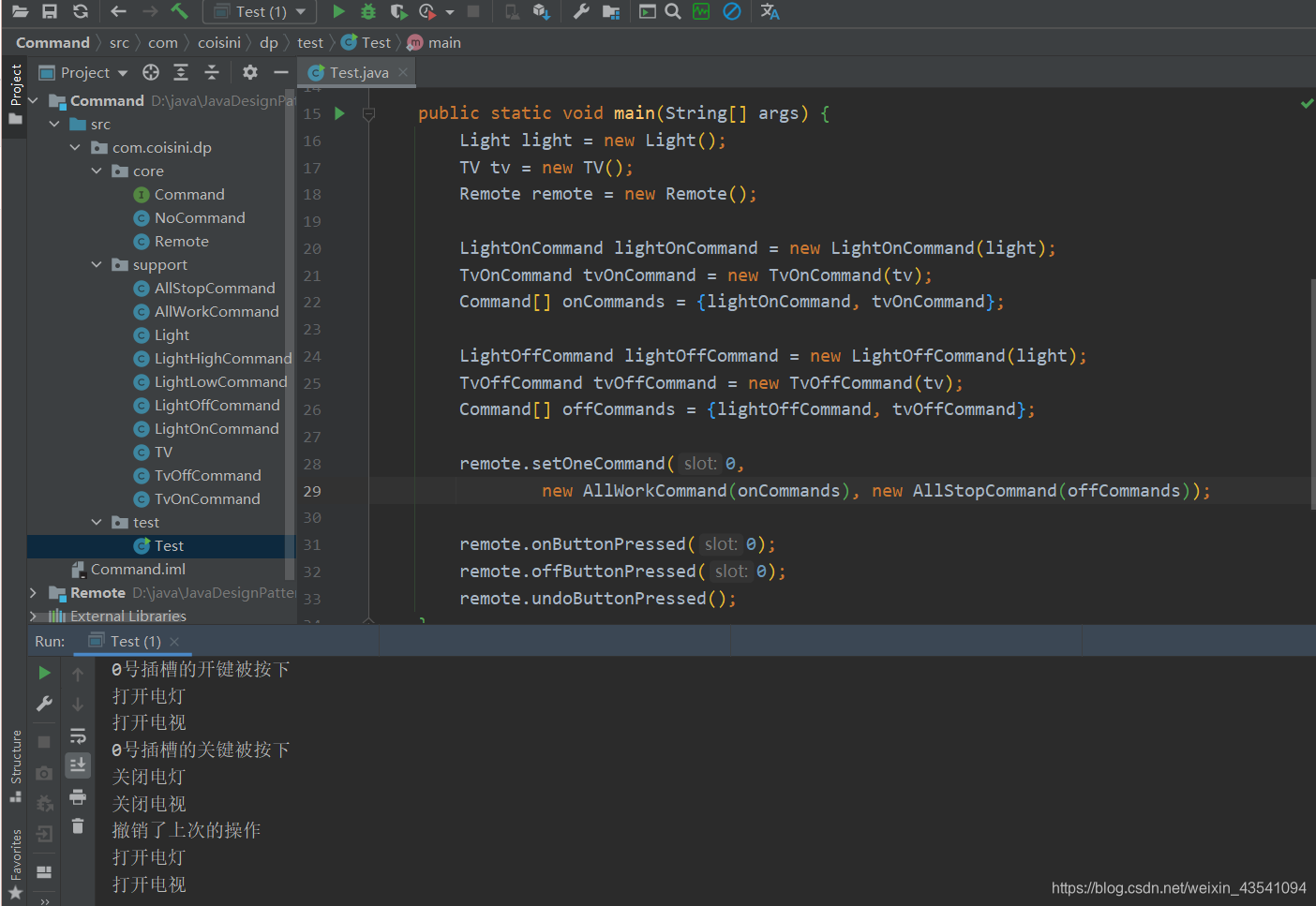Toggle scroll to end in run console
Image resolution: width=1316 pixels, height=906 pixels.
(78, 765)
